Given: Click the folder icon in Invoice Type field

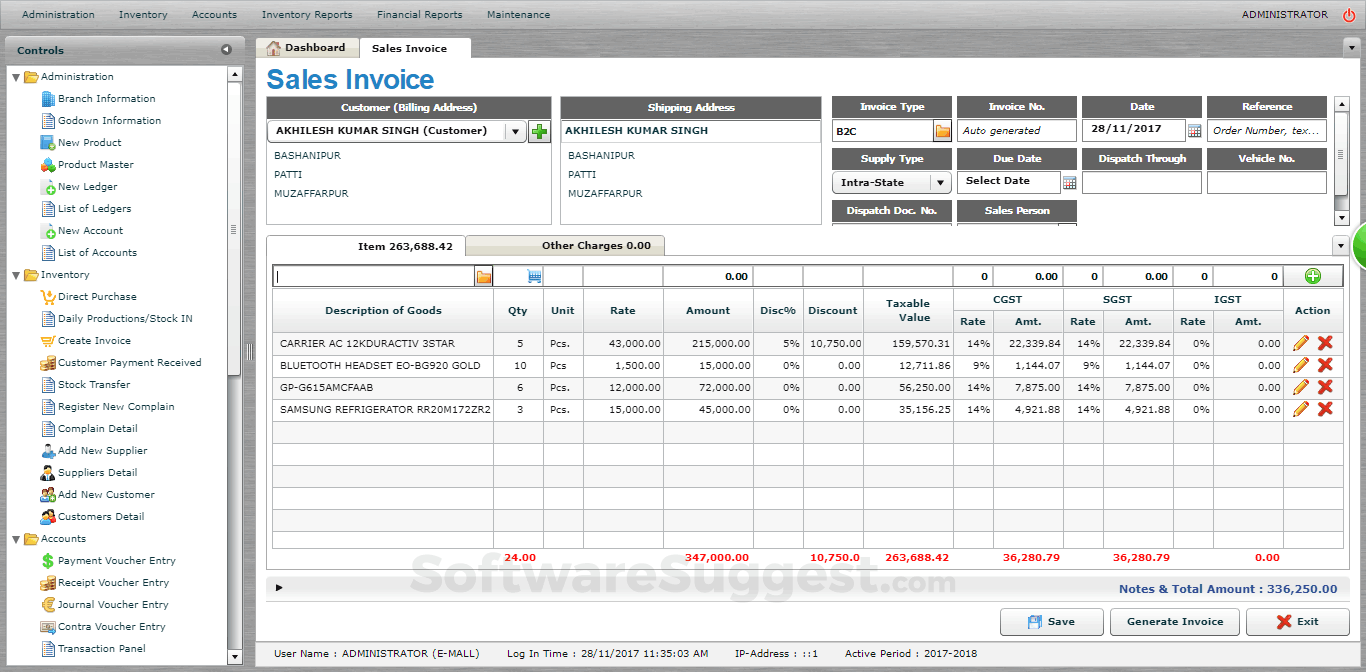Looking at the screenshot, I should click(941, 129).
